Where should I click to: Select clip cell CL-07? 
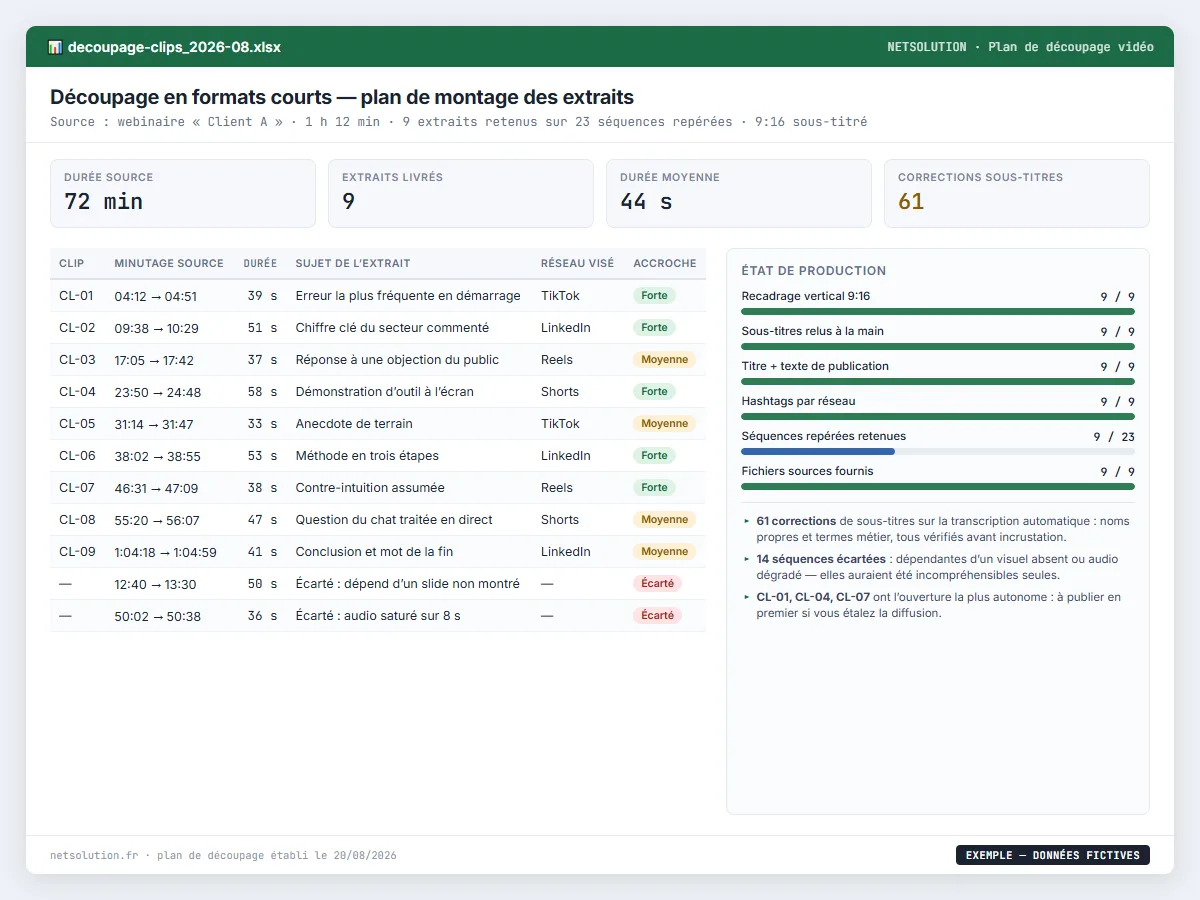click(x=77, y=488)
